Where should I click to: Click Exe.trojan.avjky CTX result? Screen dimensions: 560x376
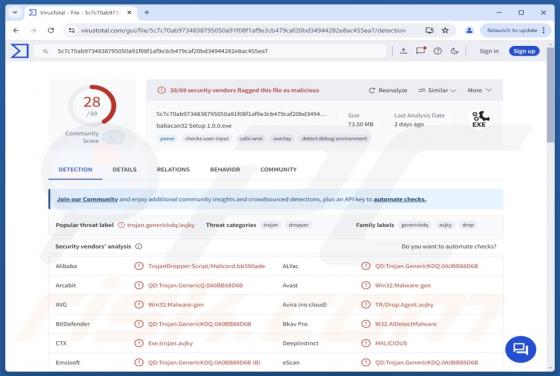(170, 343)
